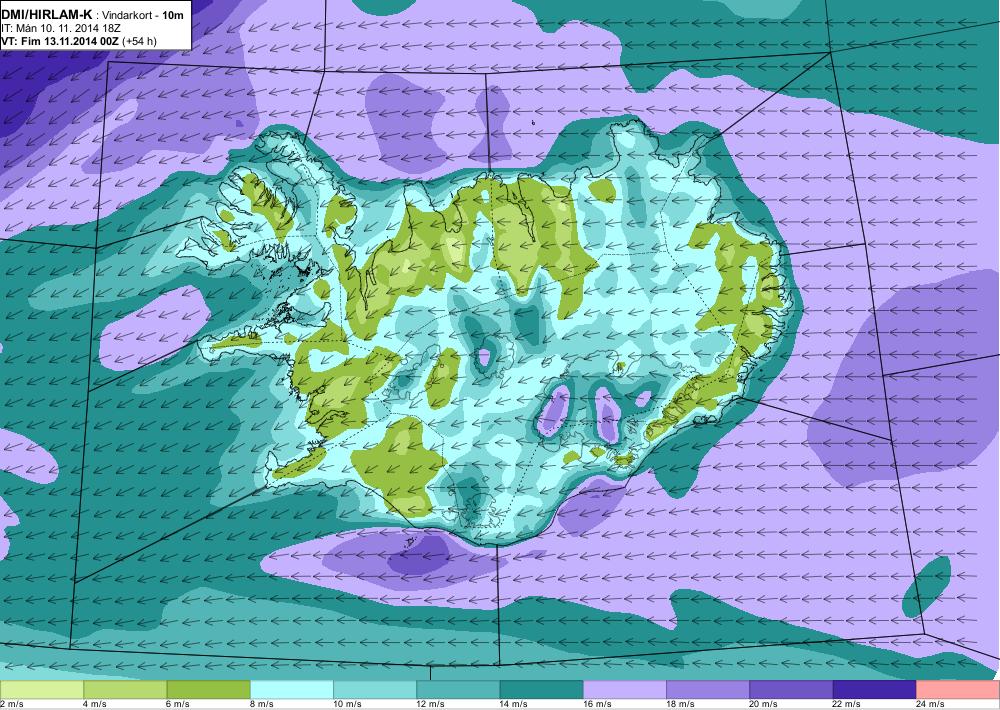The height and width of the screenshot is (710, 1000).
Task: Select the violet 20 m/s legend swatch
Action: pyautogui.click(x=791, y=690)
